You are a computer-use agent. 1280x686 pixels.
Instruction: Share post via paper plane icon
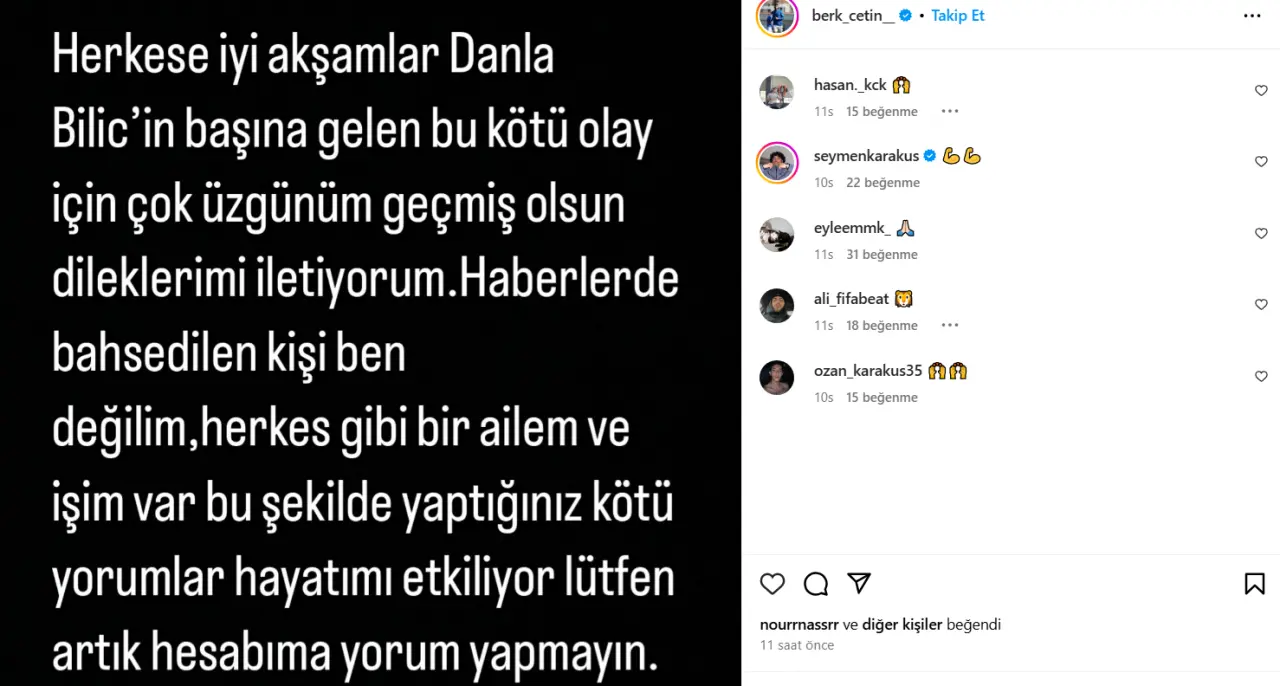coord(859,583)
